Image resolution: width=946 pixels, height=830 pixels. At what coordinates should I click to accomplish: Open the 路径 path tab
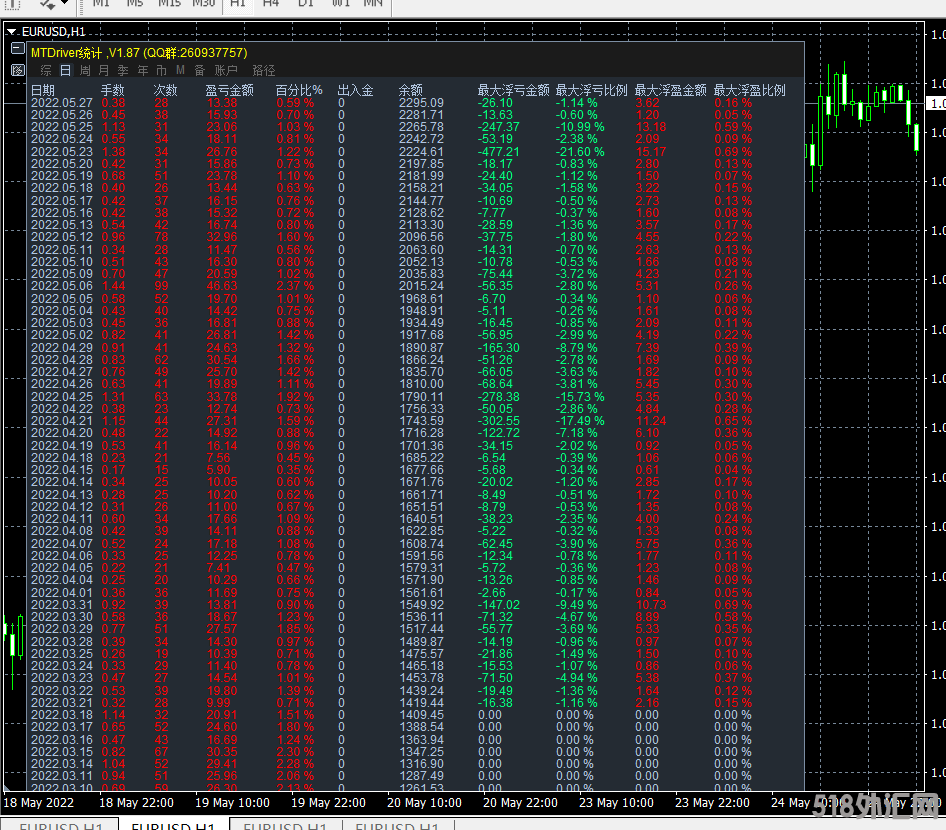[264, 71]
